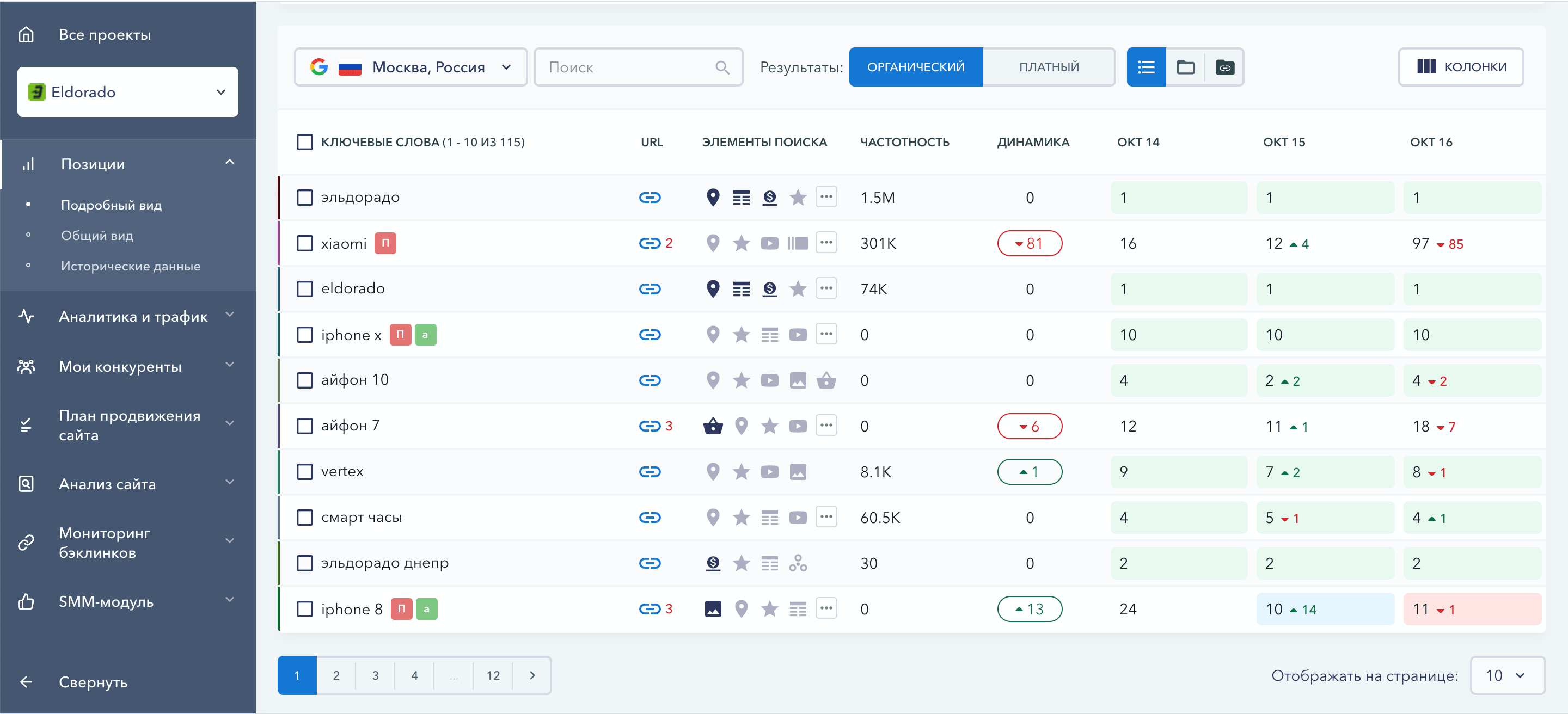Go to next page arrow
The height and width of the screenshot is (714, 1568).
point(532,675)
